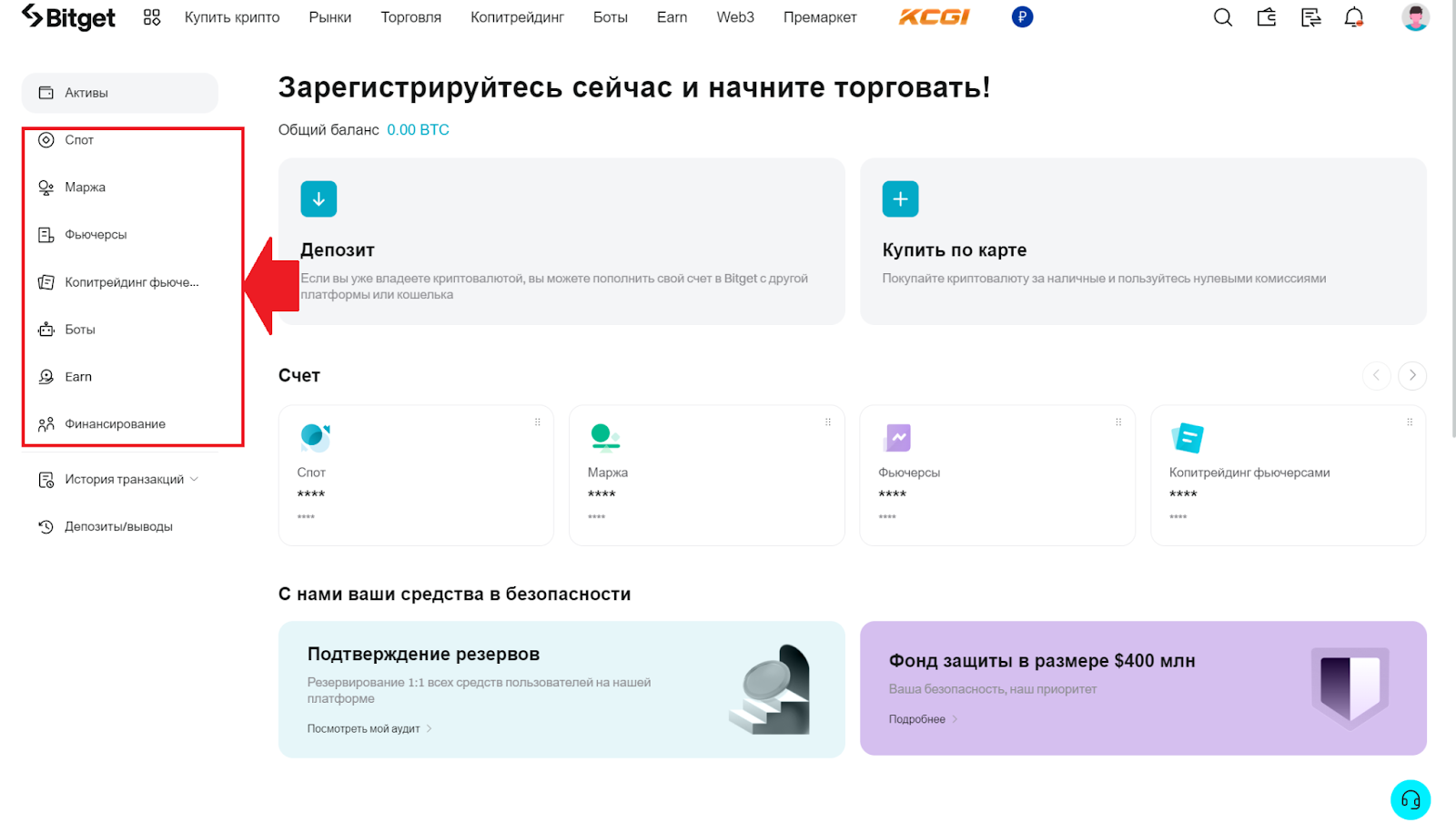This screenshot has height=823, width=1456.
Task: Open the wallet icon in header
Action: pyautogui.click(x=1267, y=17)
